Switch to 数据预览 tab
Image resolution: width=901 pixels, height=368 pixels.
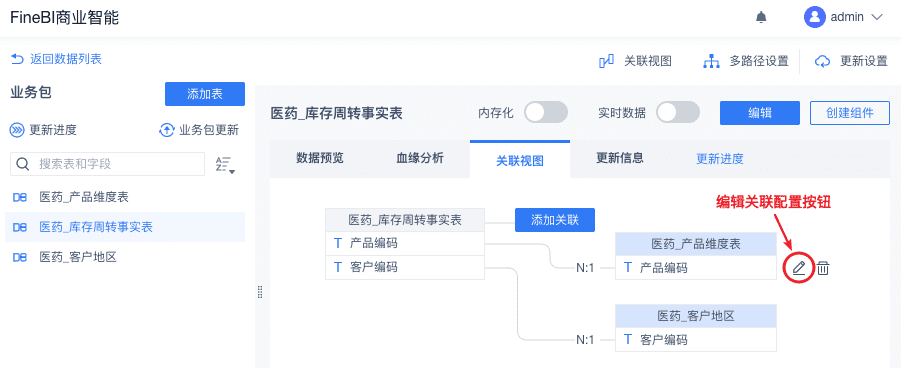coord(319,158)
